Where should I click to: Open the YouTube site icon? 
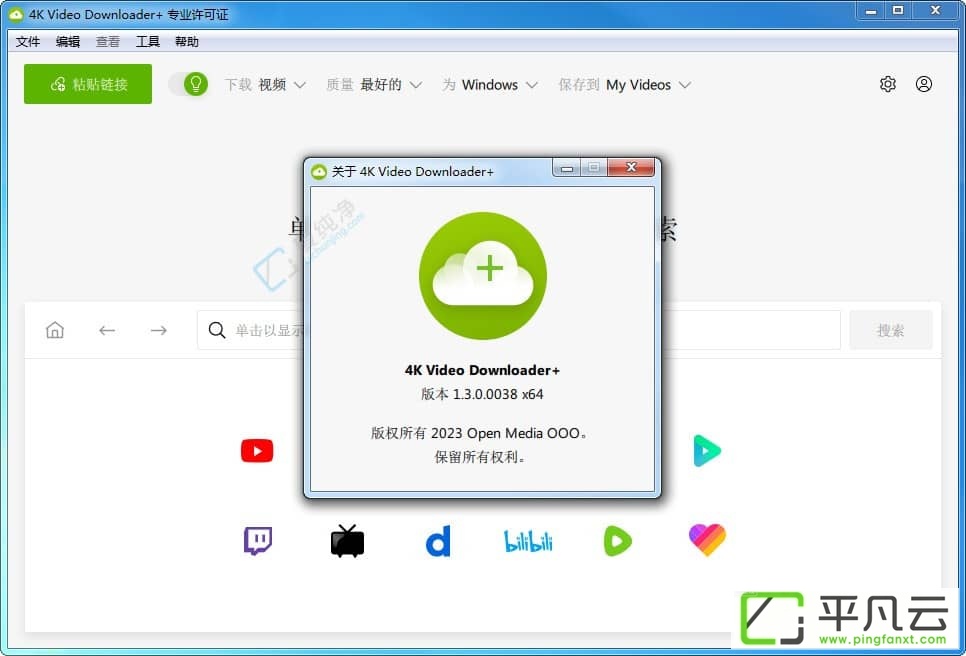(257, 451)
